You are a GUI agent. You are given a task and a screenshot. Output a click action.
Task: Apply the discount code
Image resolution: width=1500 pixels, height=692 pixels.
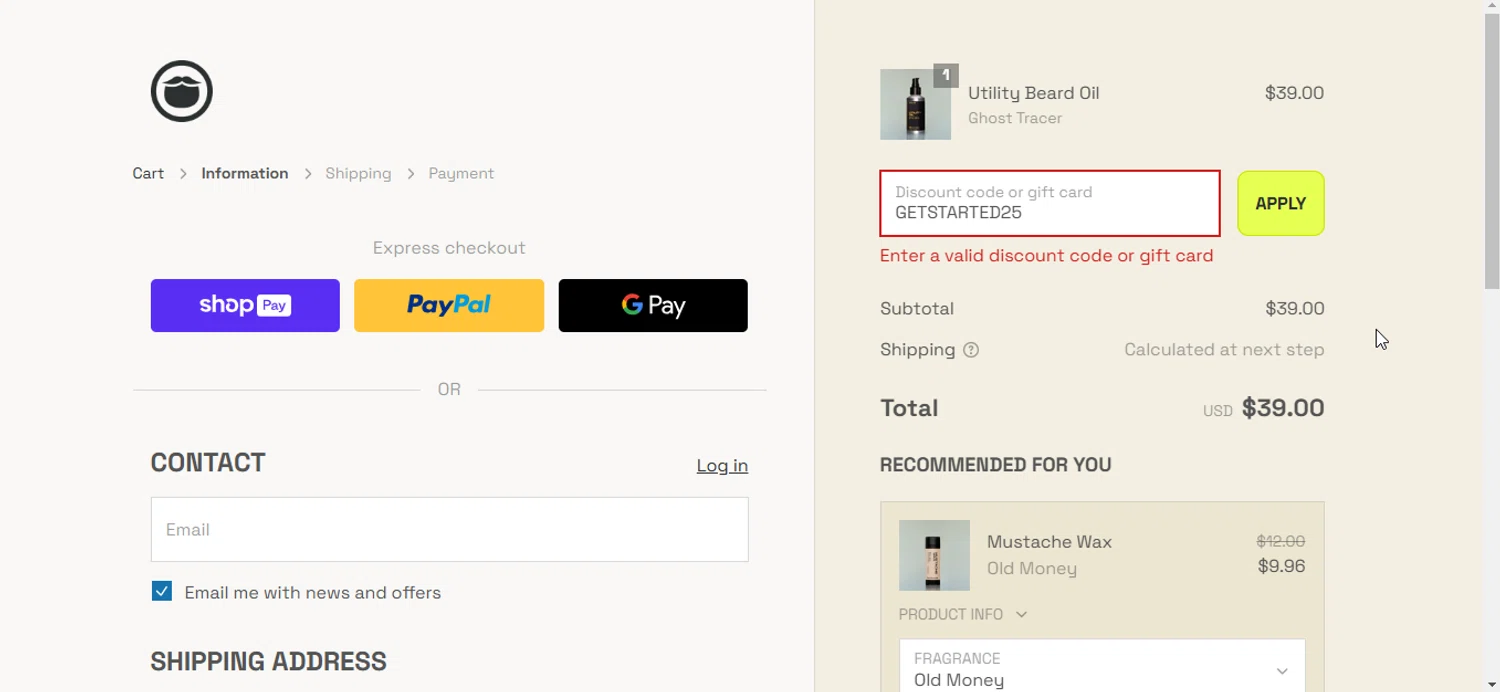pos(1281,203)
